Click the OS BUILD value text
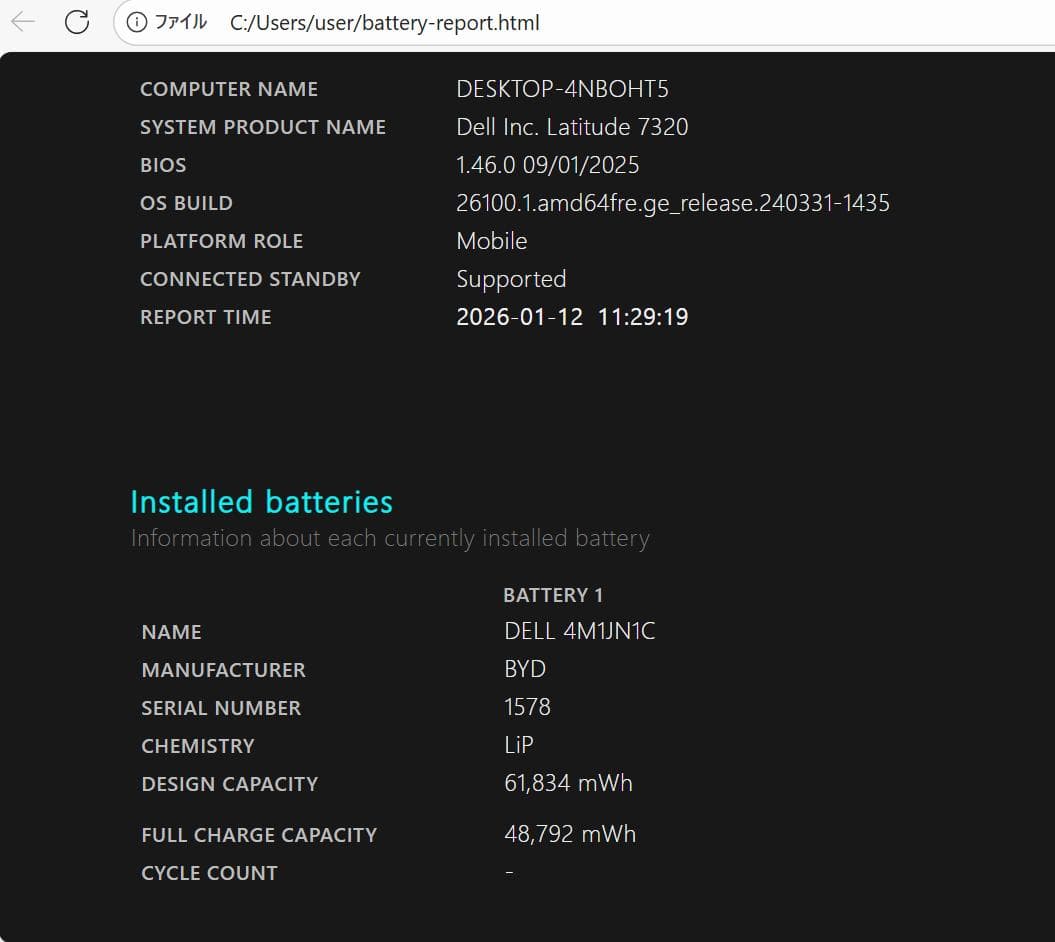 (x=674, y=202)
